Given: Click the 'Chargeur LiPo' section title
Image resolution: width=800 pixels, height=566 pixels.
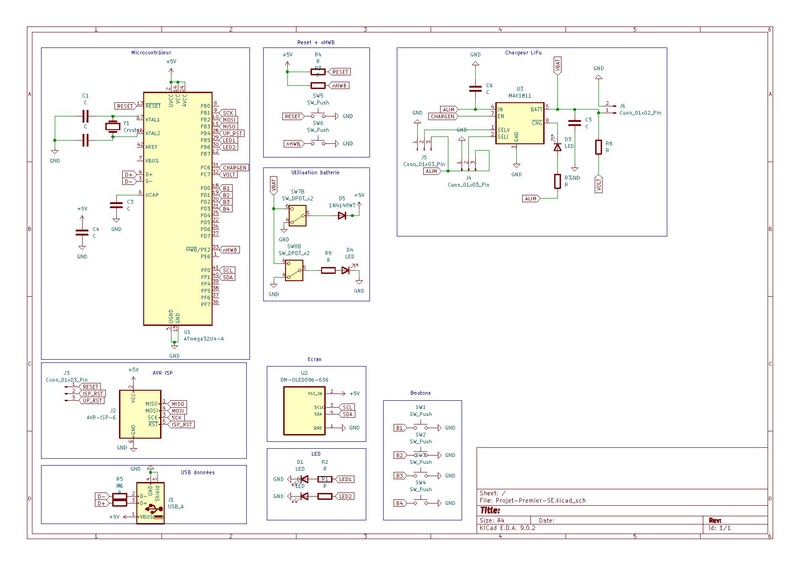Looking at the screenshot, I should (x=523, y=53).
